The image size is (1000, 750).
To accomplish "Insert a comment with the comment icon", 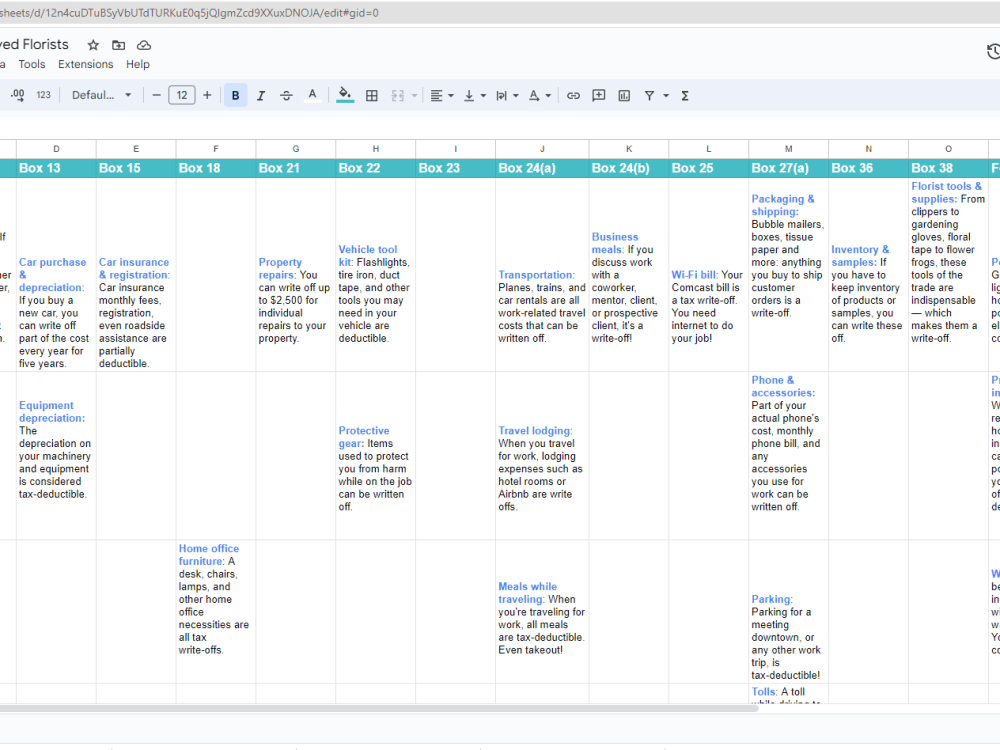I will coord(599,95).
